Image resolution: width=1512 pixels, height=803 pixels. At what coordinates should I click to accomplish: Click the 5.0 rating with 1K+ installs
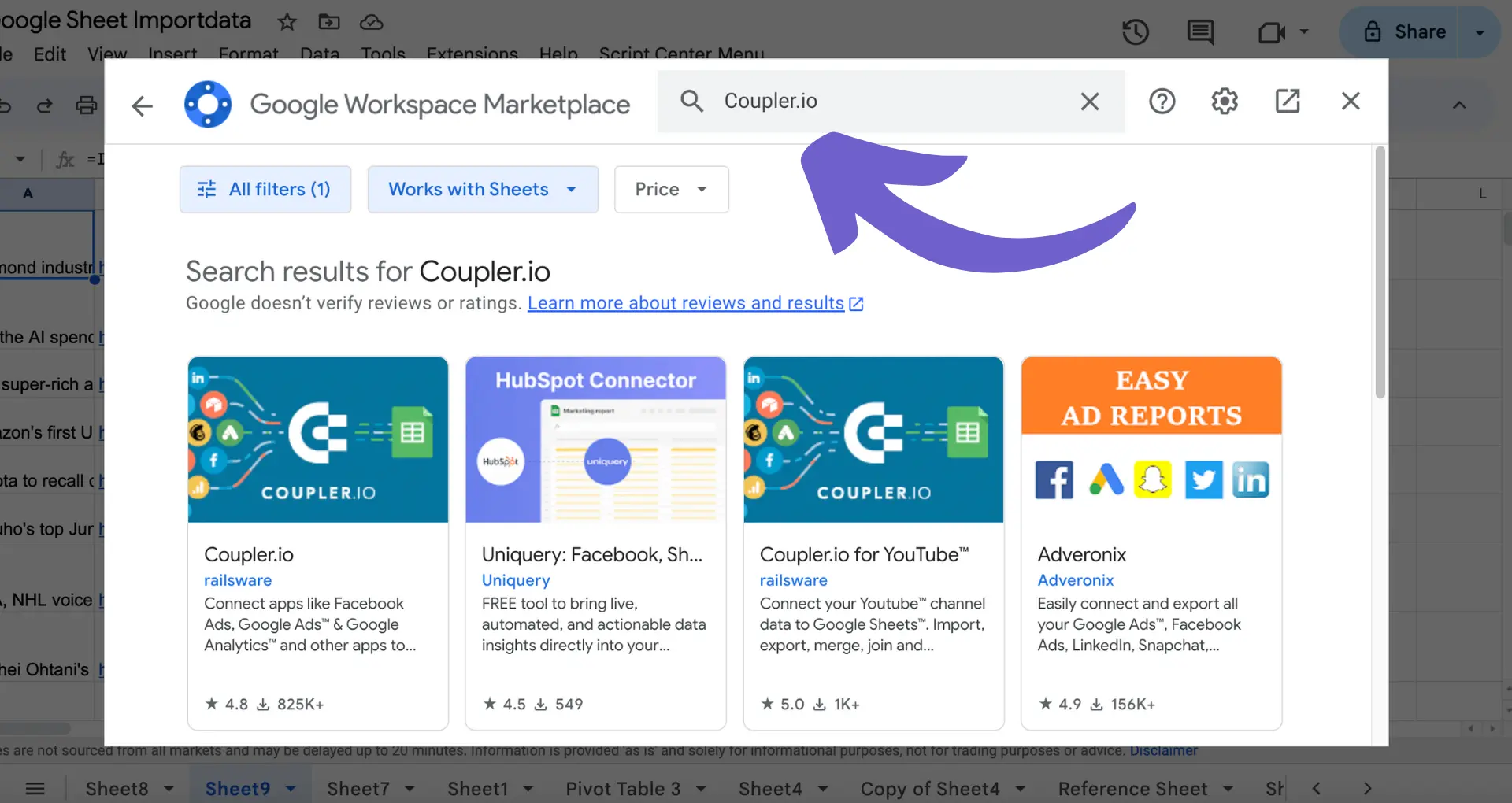(810, 704)
